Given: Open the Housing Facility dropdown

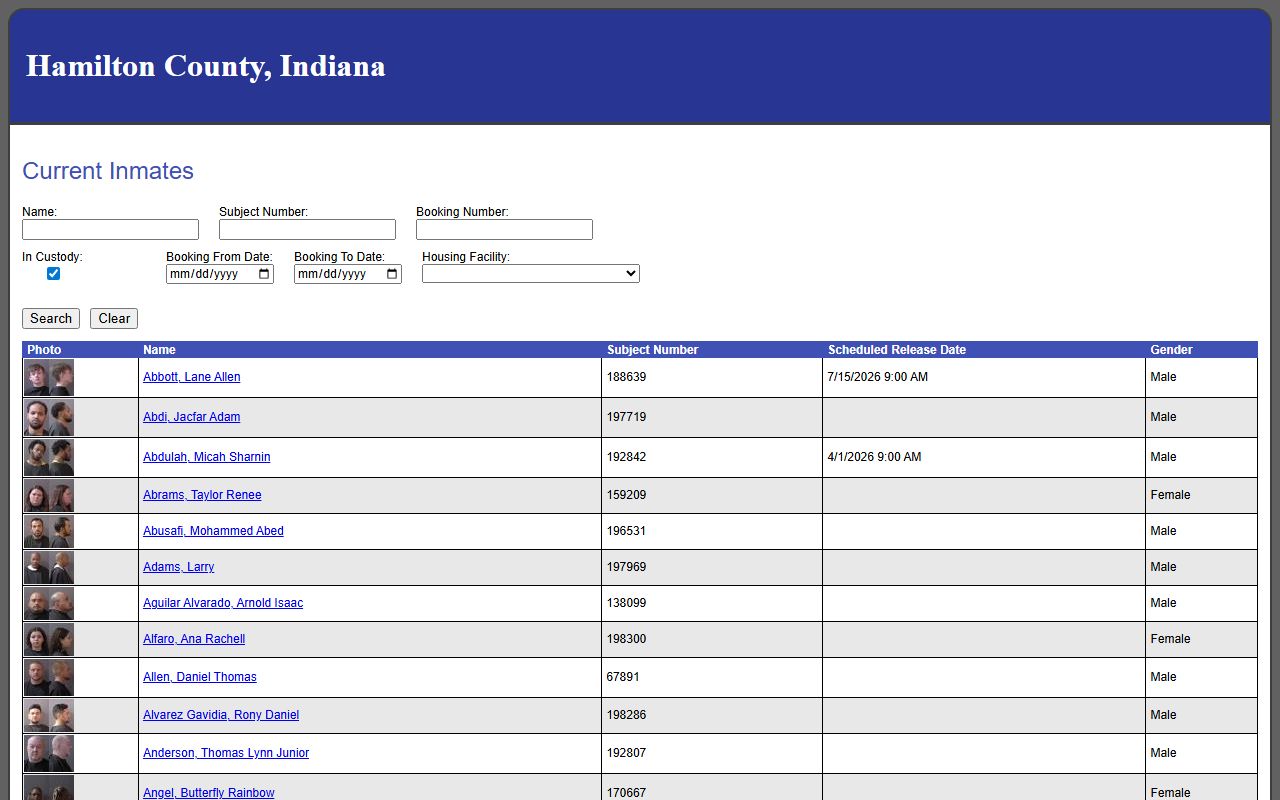Looking at the screenshot, I should [x=531, y=274].
